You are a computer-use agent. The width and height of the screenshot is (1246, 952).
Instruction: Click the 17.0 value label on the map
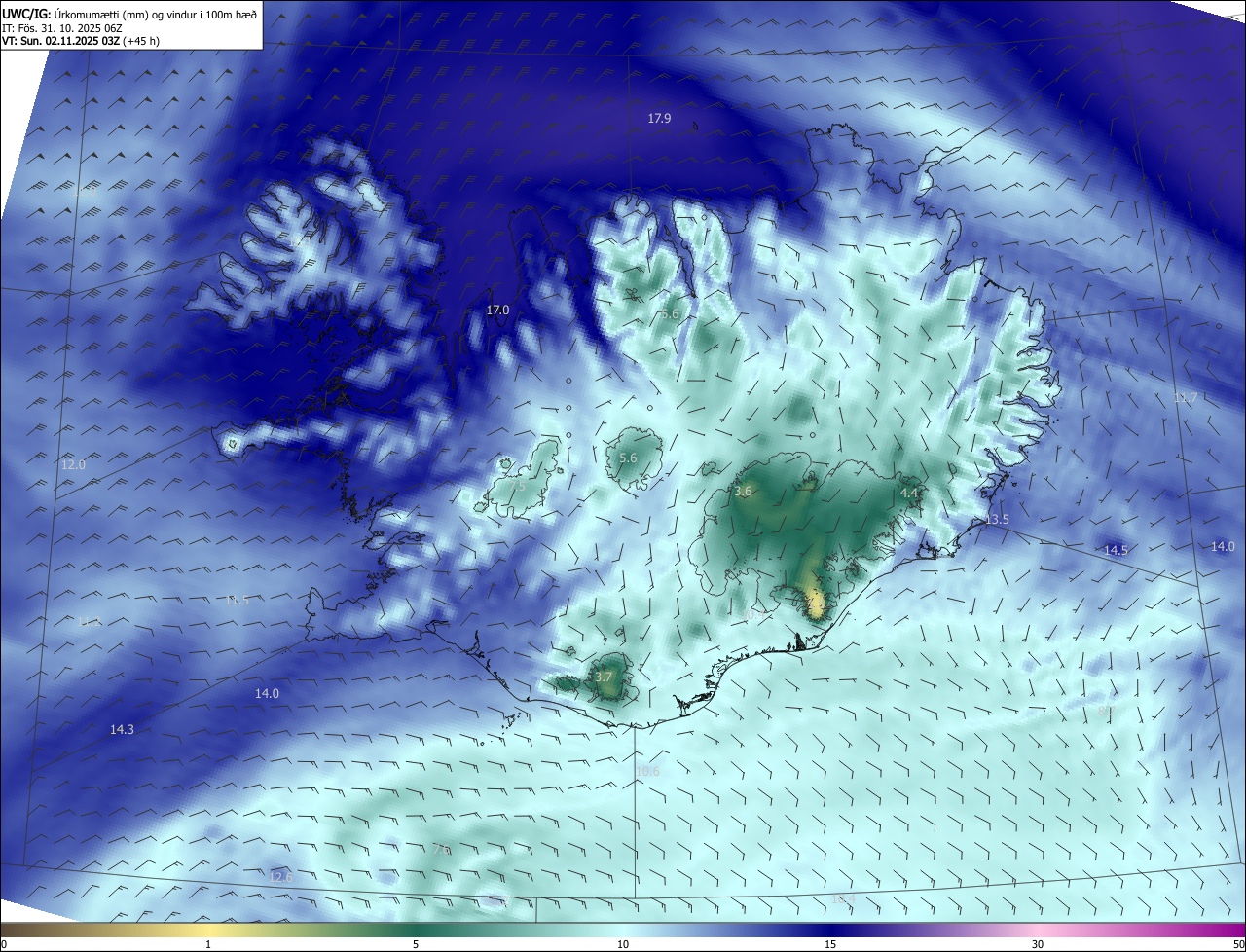click(x=497, y=310)
